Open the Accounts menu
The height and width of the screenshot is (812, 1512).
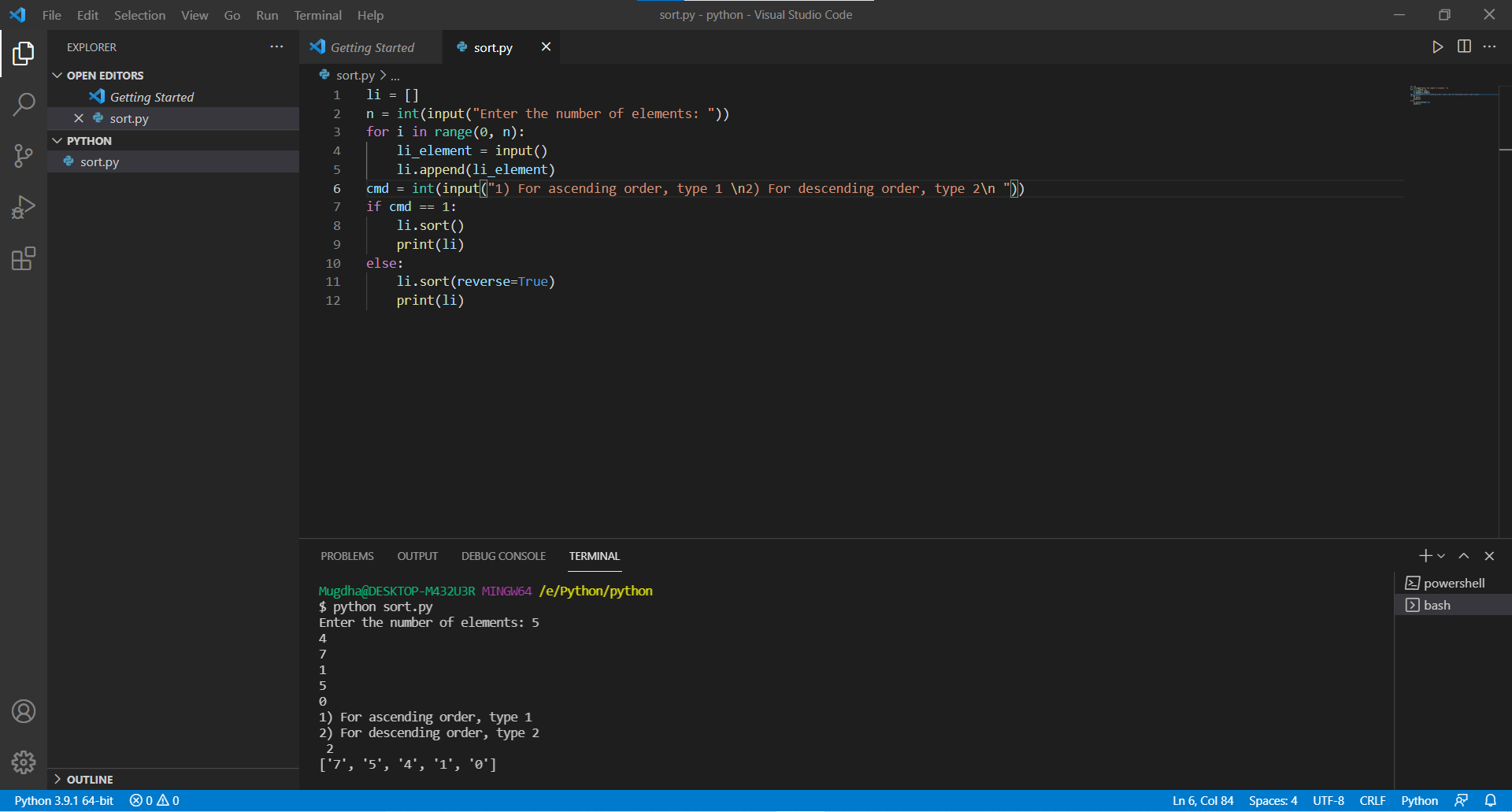tap(24, 711)
